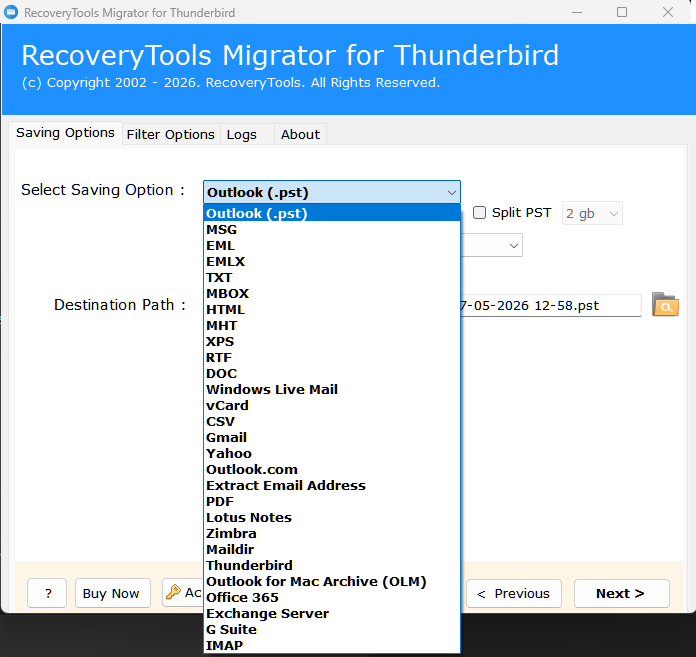The width and height of the screenshot is (696, 657).
Task: Switch to the Saving Options tab
Action: (x=65, y=133)
